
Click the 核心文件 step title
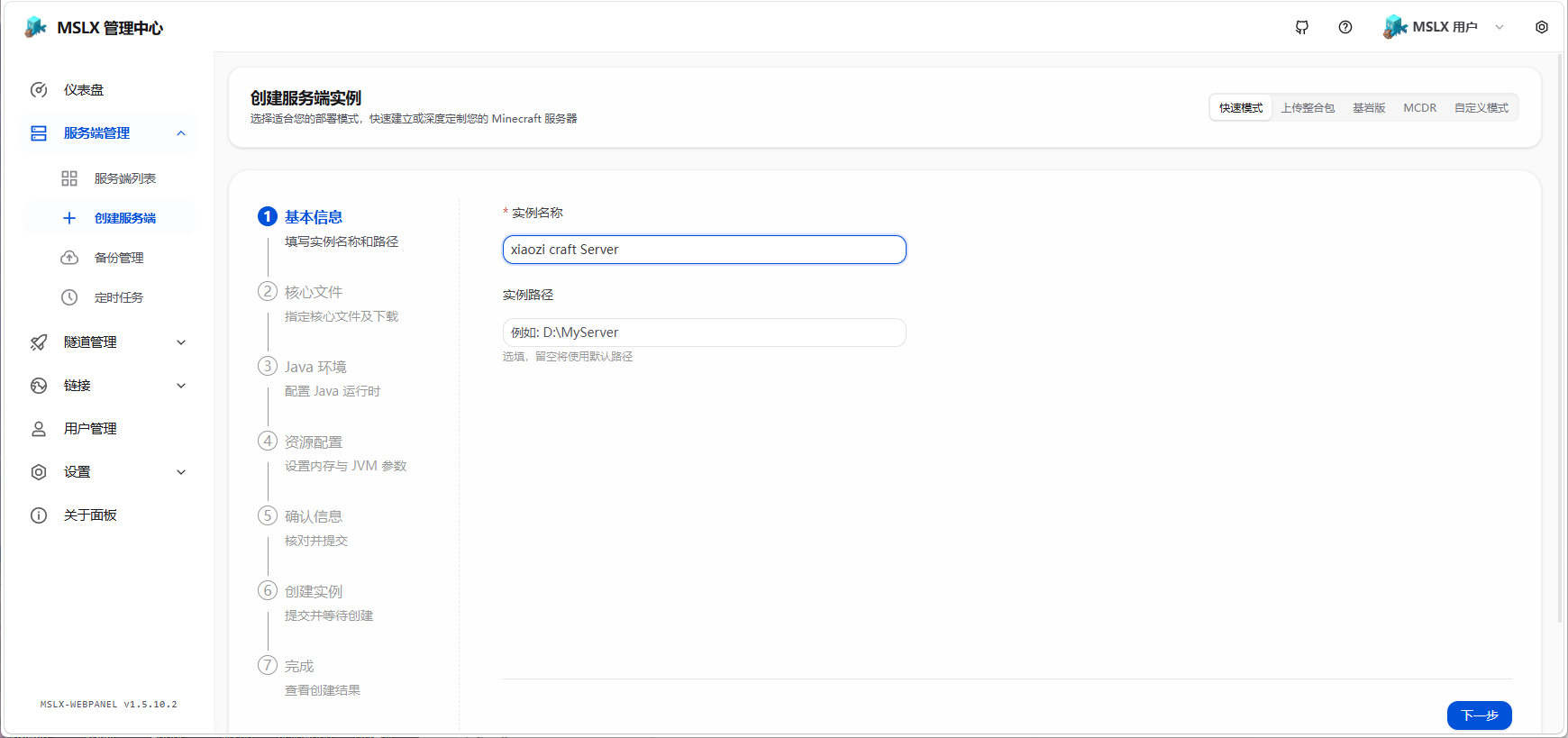point(314,292)
